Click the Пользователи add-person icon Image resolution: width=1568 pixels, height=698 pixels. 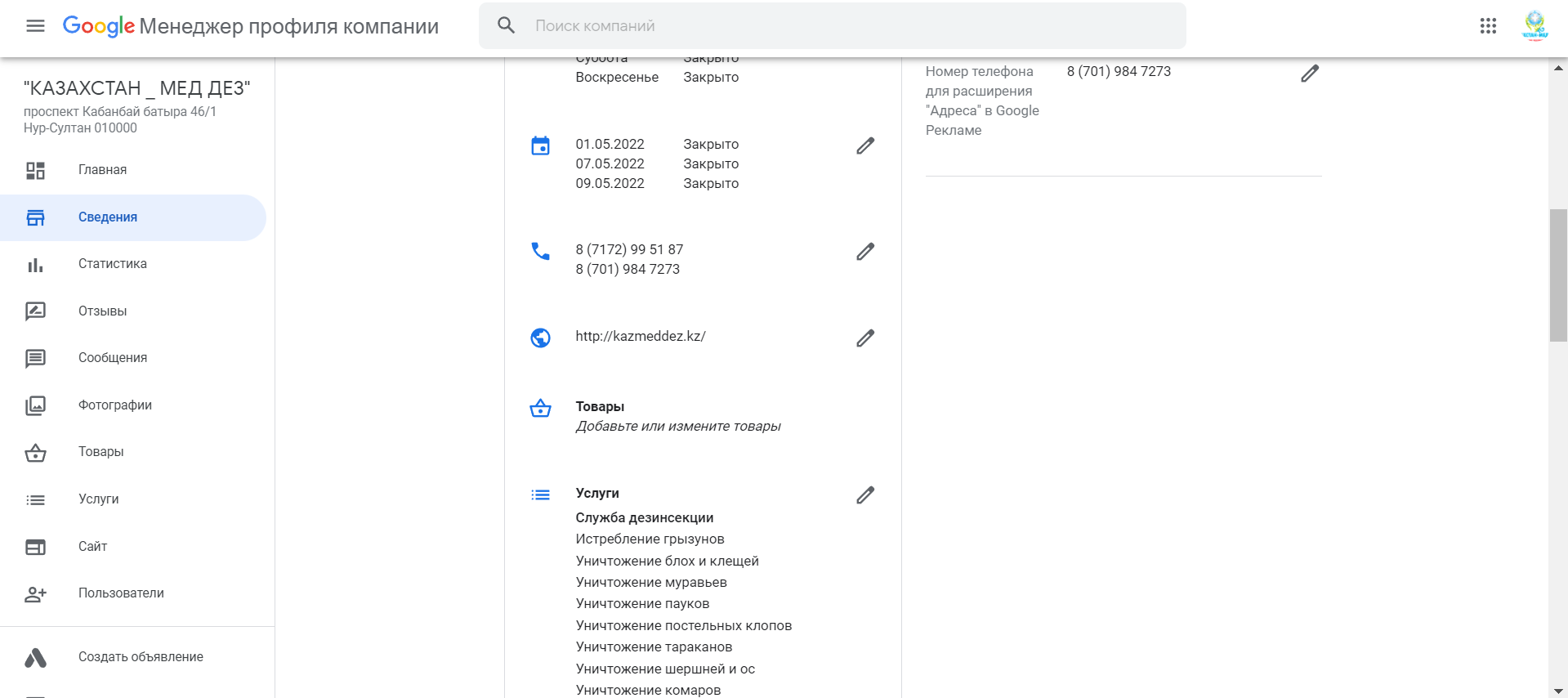coord(35,594)
